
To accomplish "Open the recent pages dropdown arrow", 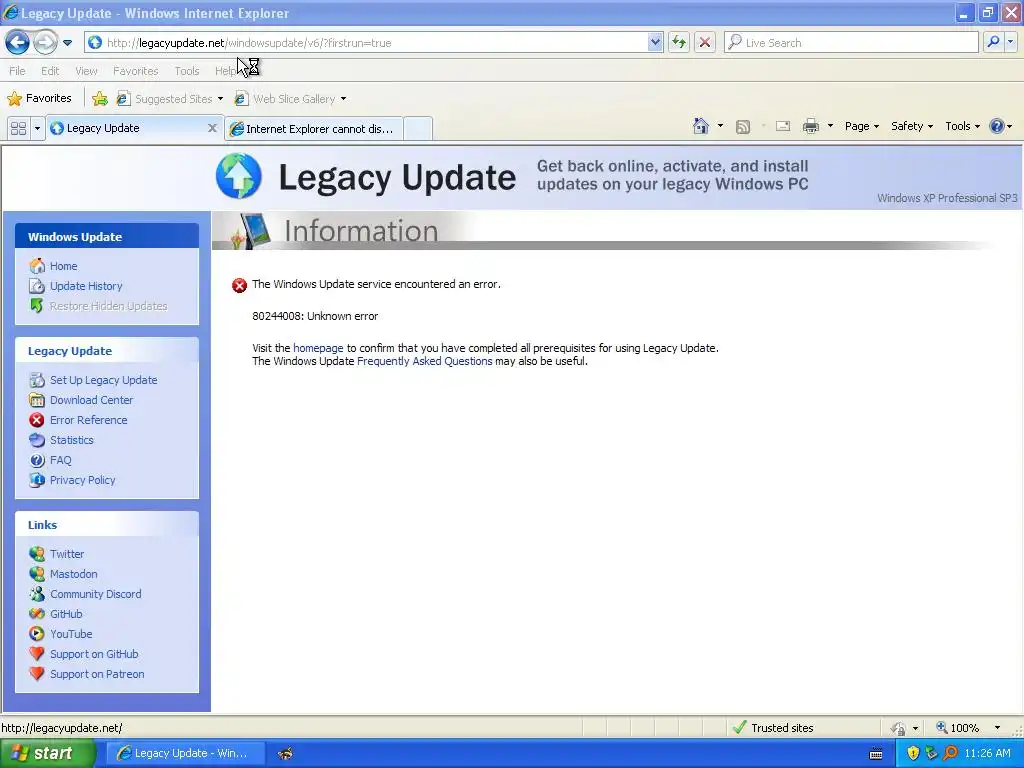I will (x=67, y=43).
